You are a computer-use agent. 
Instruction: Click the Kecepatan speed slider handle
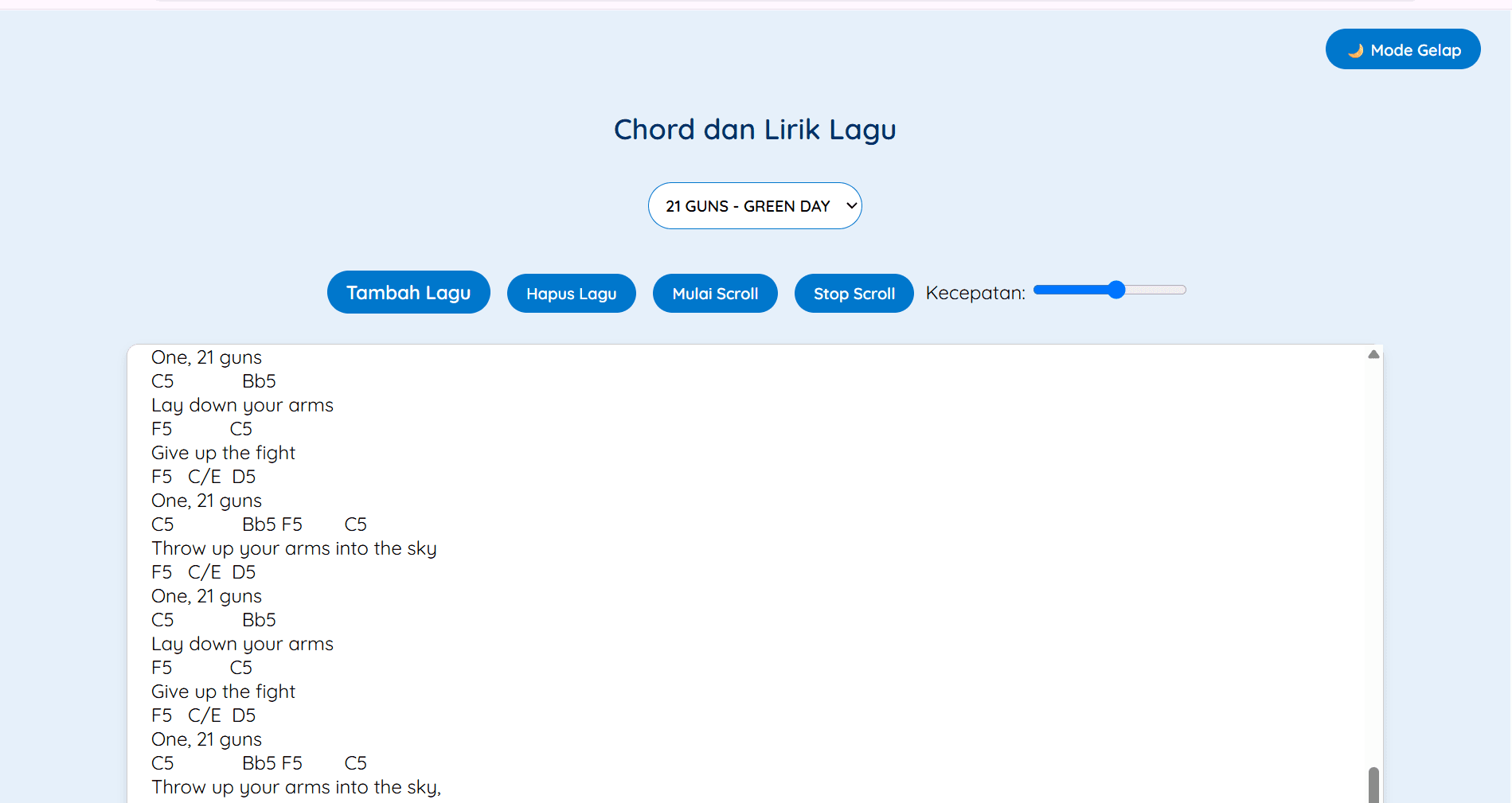(x=1116, y=290)
